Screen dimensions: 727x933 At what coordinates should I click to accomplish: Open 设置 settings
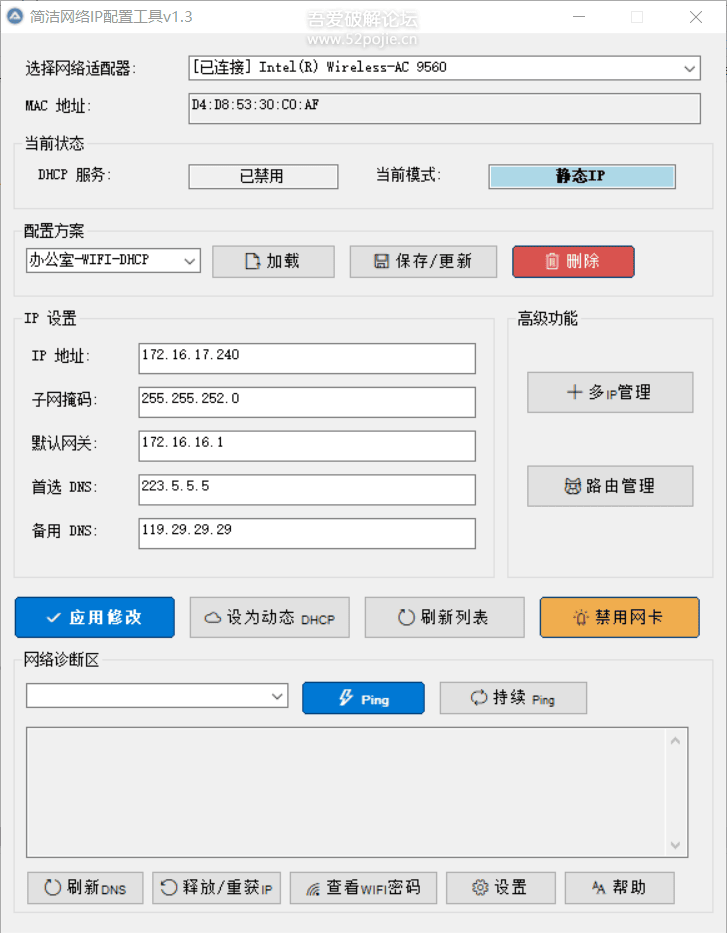[x=501, y=888]
